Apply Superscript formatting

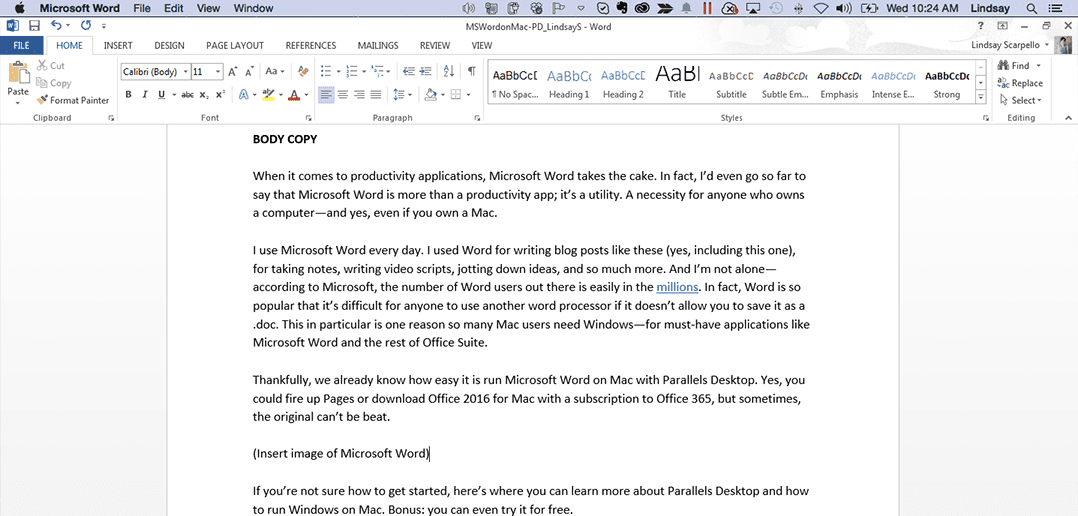(220, 95)
